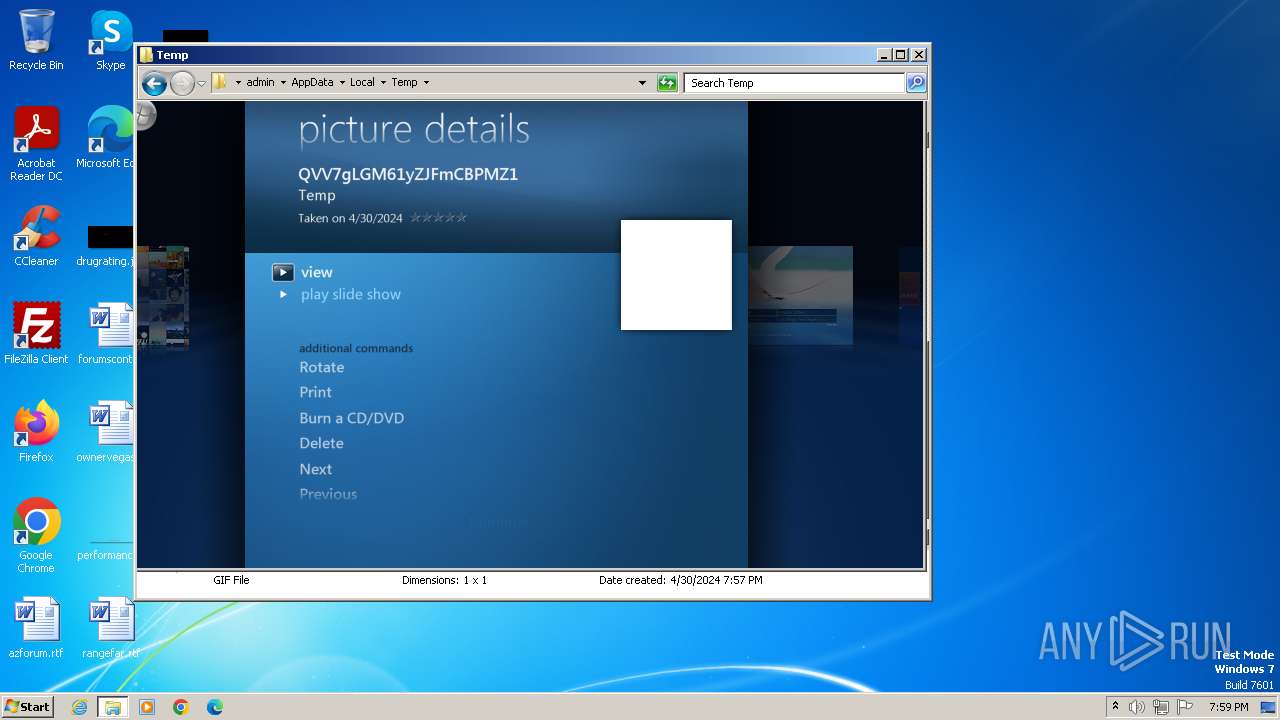Image resolution: width=1280 pixels, height=720 pixels.
Task: Click the File Explorer taskbar button
Action: click(113, 707)
